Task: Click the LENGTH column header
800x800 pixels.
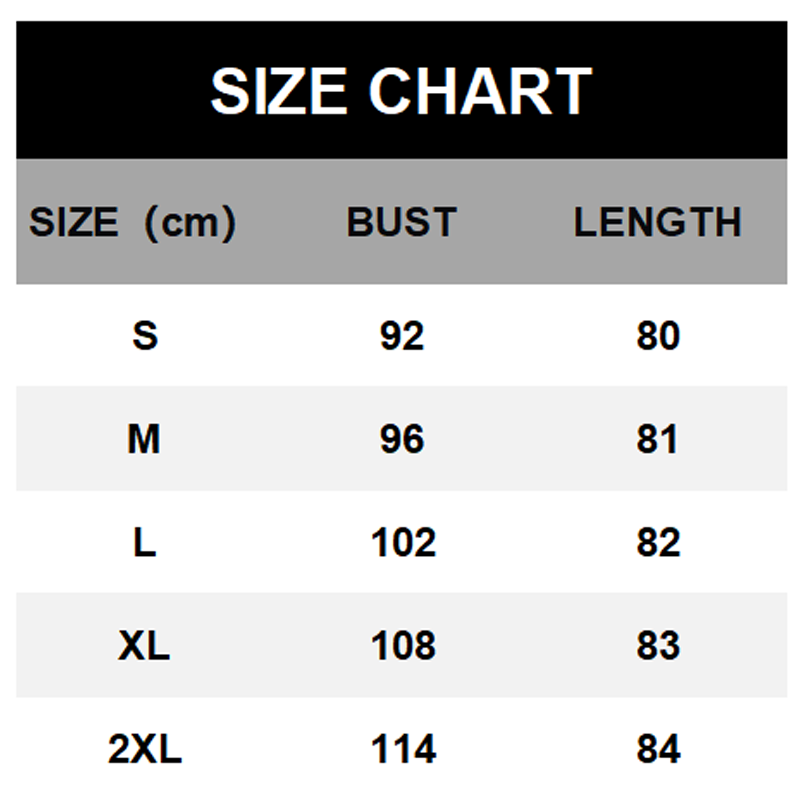Action: click(657, 222)
